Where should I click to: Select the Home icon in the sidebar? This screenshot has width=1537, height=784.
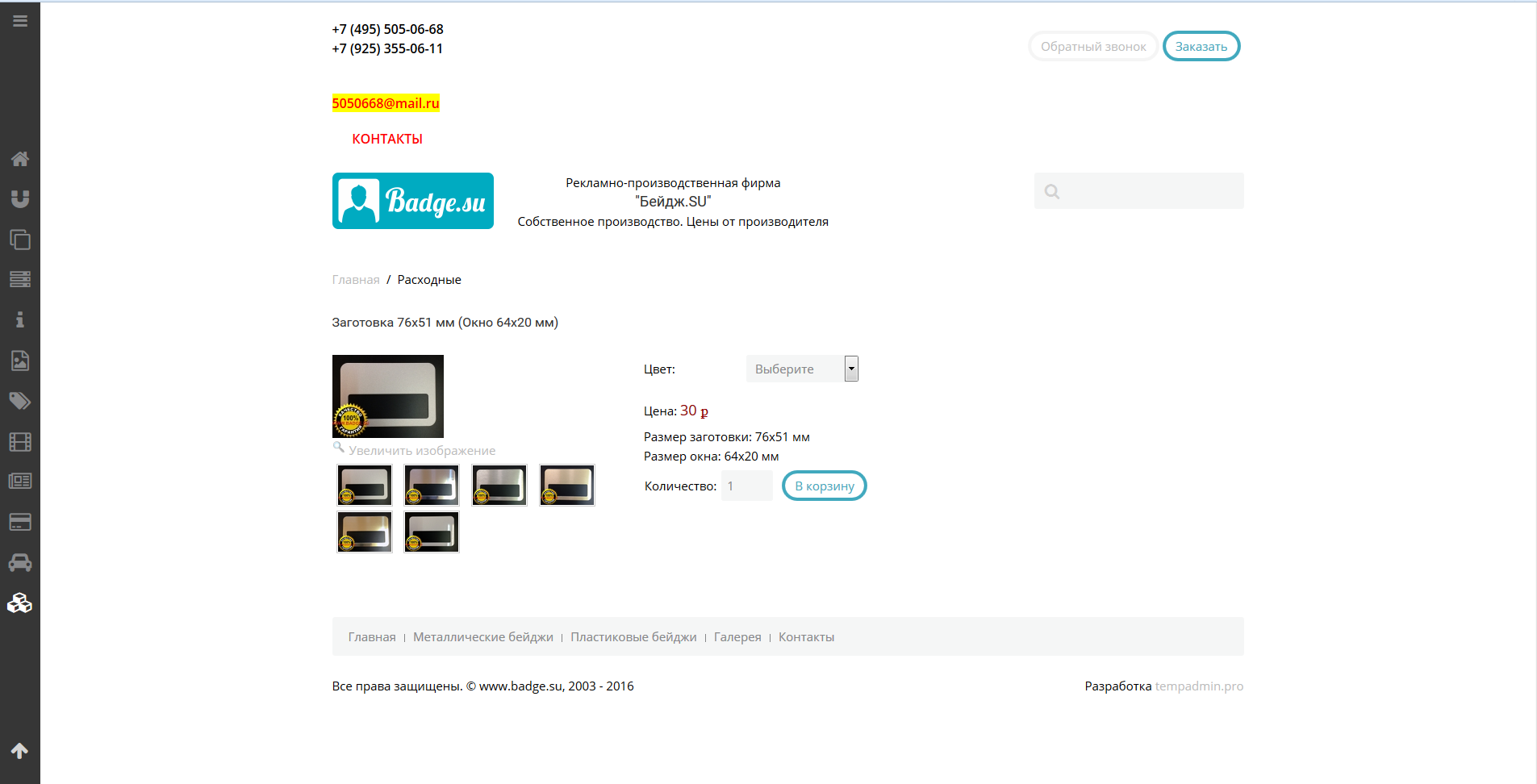click(20, 159)
